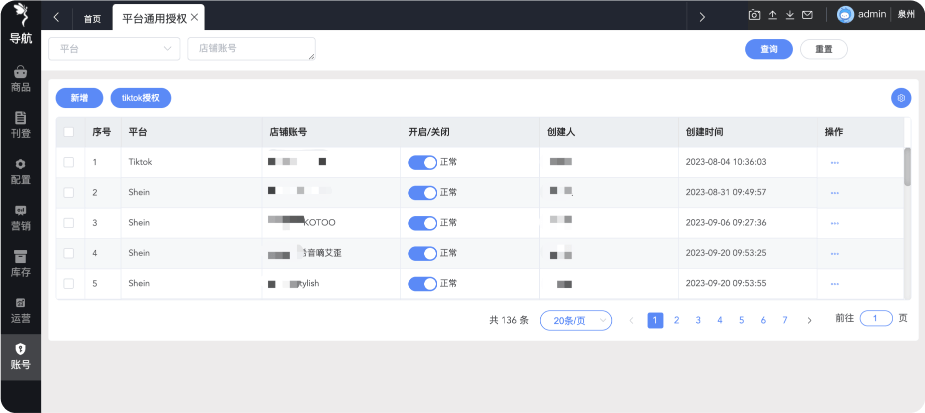The height and width of the screenshot is (413, 925).
Task: Expand the 平台 platform dropdown filter
Action: point(114,48)
